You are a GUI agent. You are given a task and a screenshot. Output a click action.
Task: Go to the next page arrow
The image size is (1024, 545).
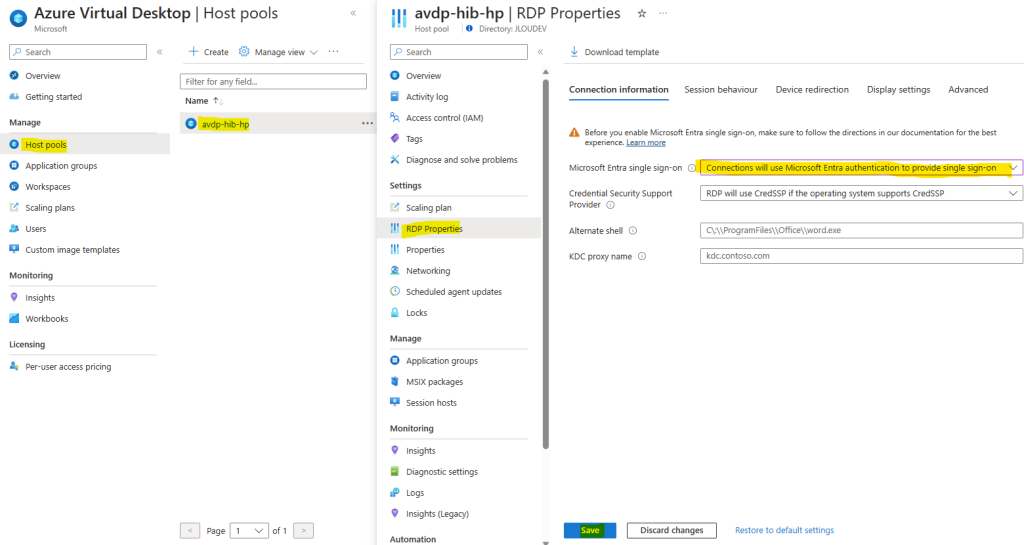(x=304, y=531)
